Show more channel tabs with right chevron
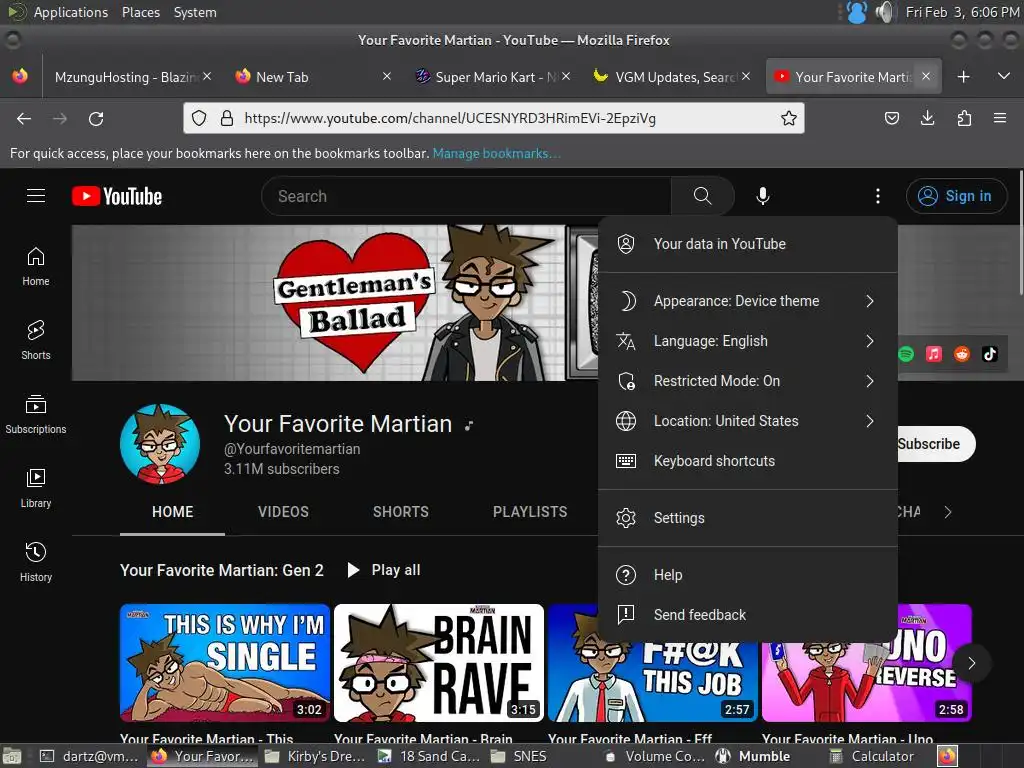 948,512
